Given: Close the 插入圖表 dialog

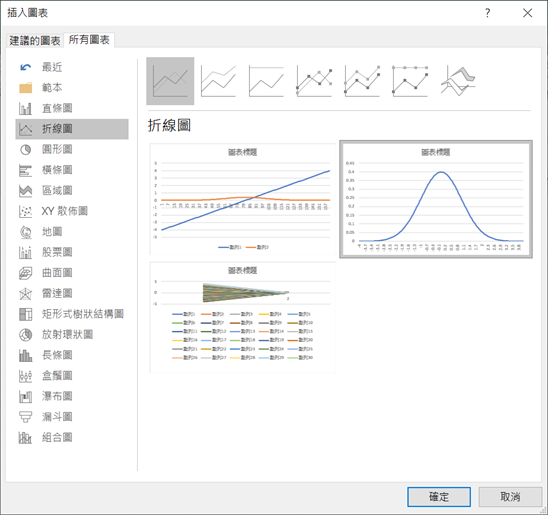Looking at the screenshot, I should pyautogui.click(x=527, y=13).
